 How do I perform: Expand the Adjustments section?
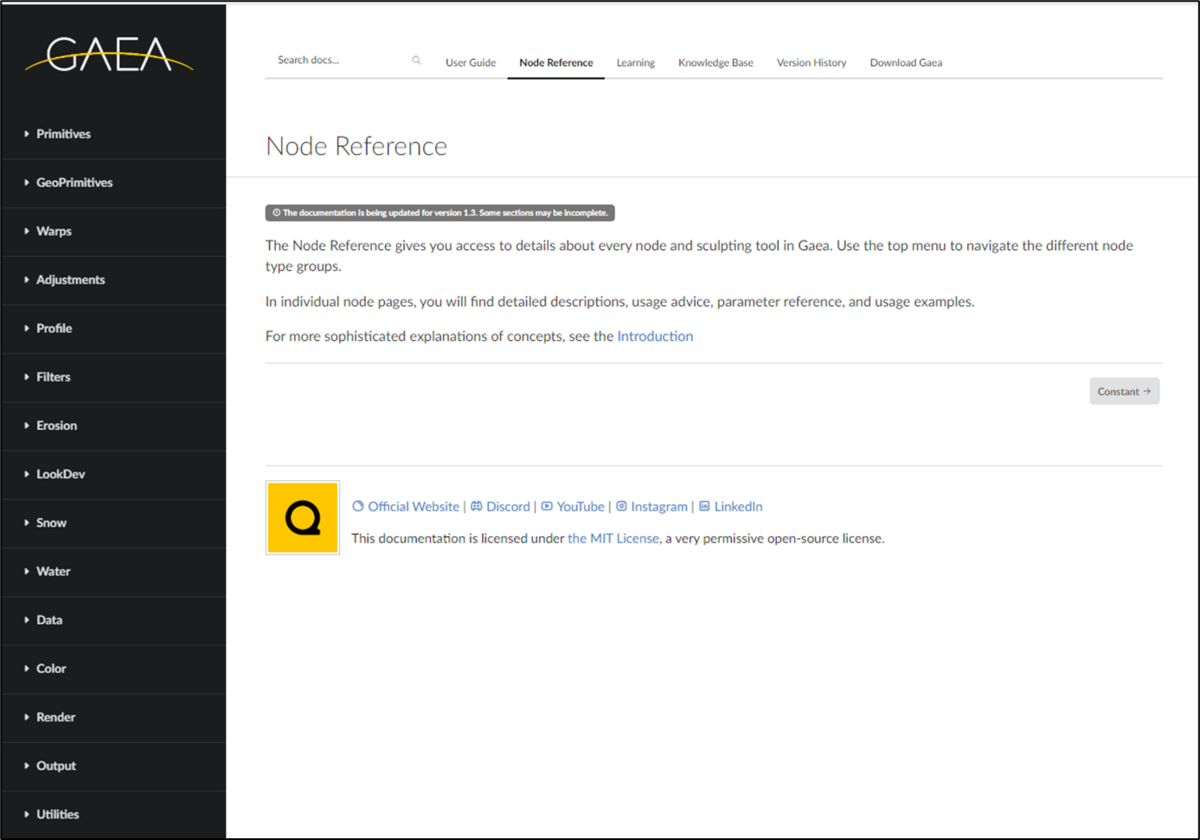coord(113,280)
